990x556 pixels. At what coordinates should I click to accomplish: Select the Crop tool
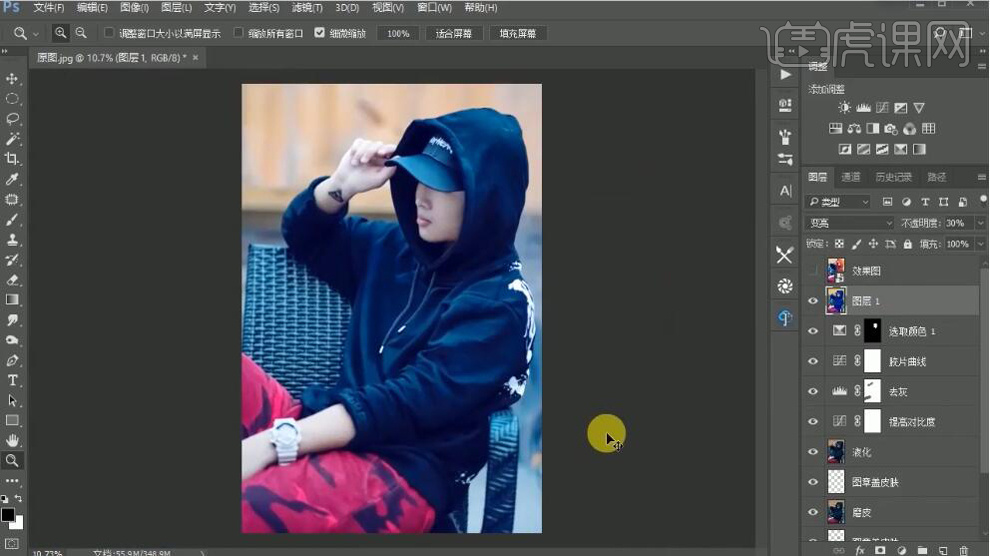click(13, 159)
